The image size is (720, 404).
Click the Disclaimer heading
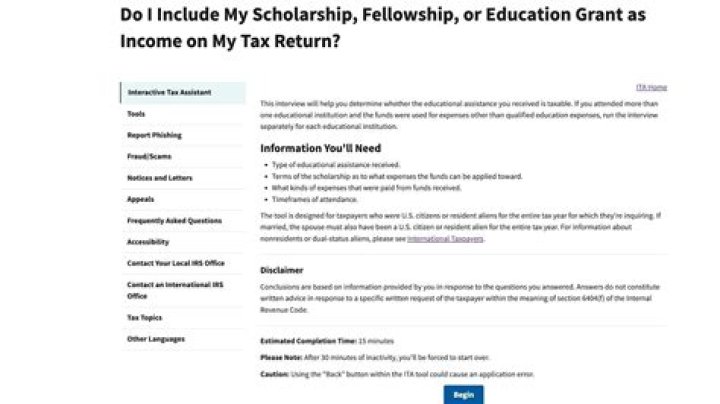(x=282, y=270)
